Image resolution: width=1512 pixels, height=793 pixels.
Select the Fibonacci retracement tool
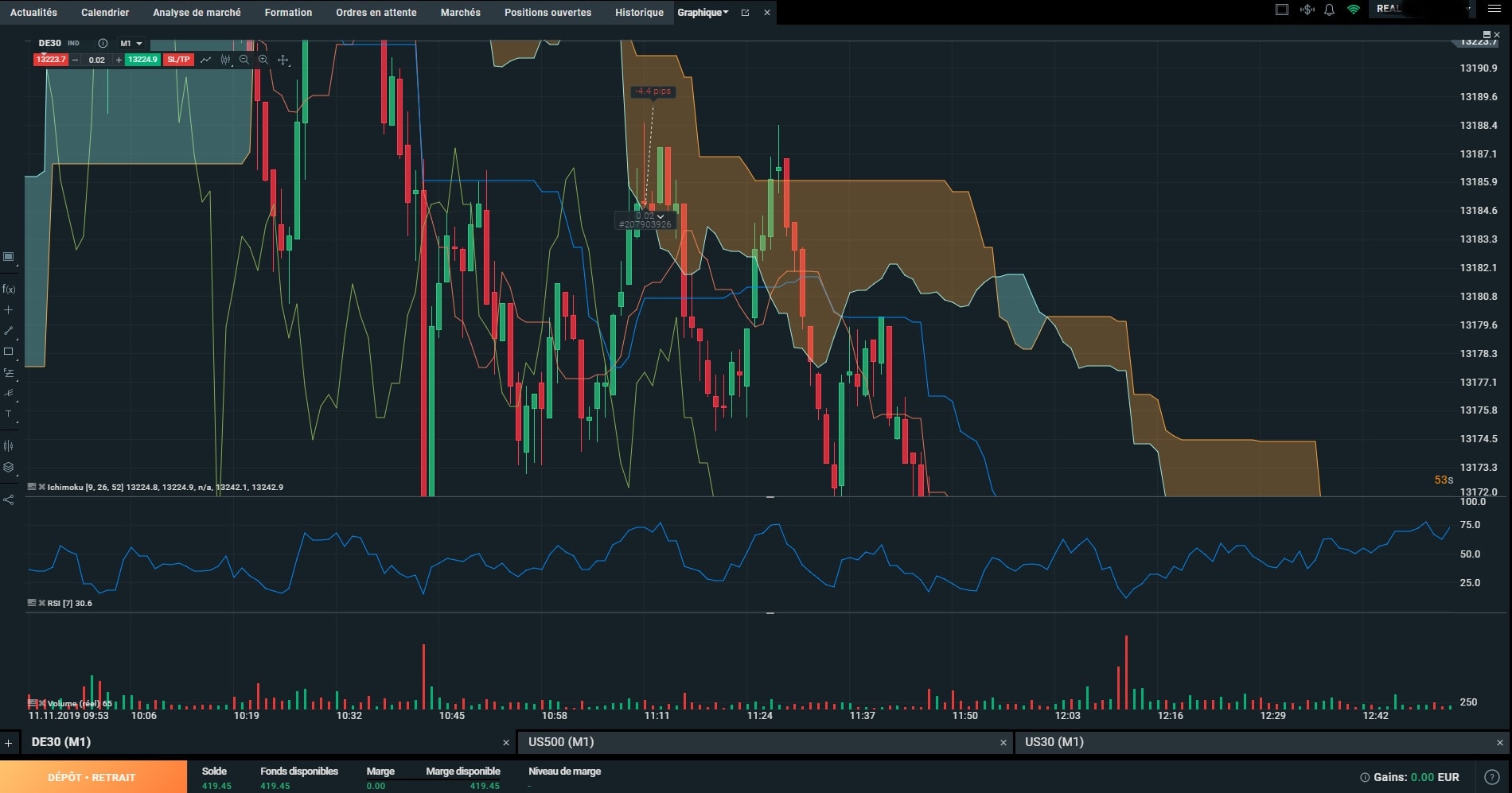[9, 372]
